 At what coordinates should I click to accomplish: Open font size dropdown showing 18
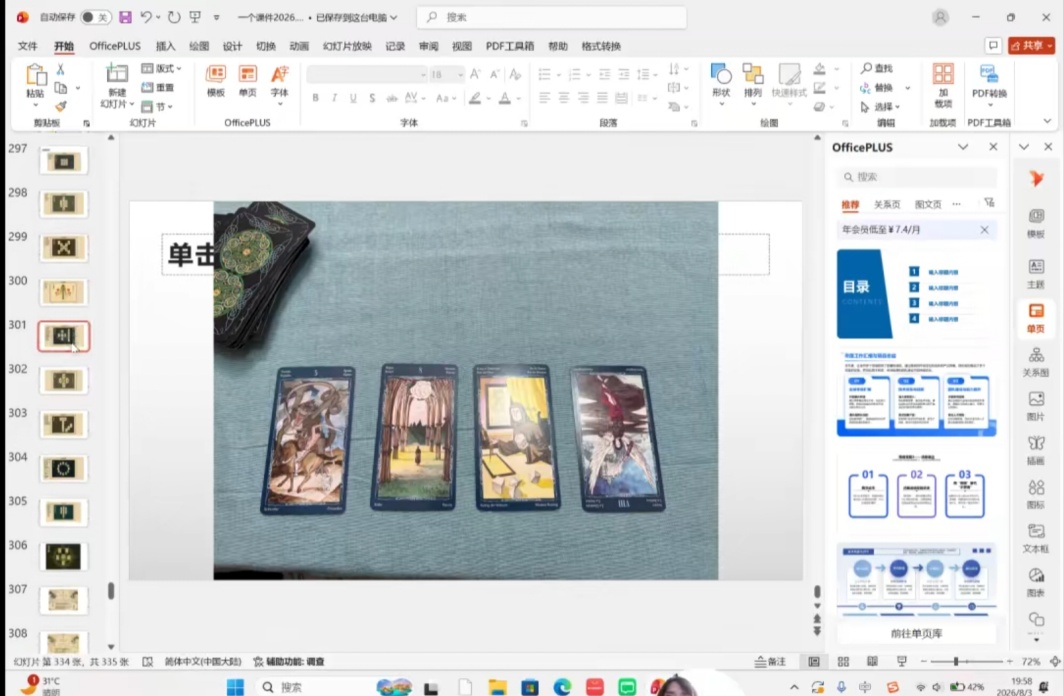tap(461, 74)
